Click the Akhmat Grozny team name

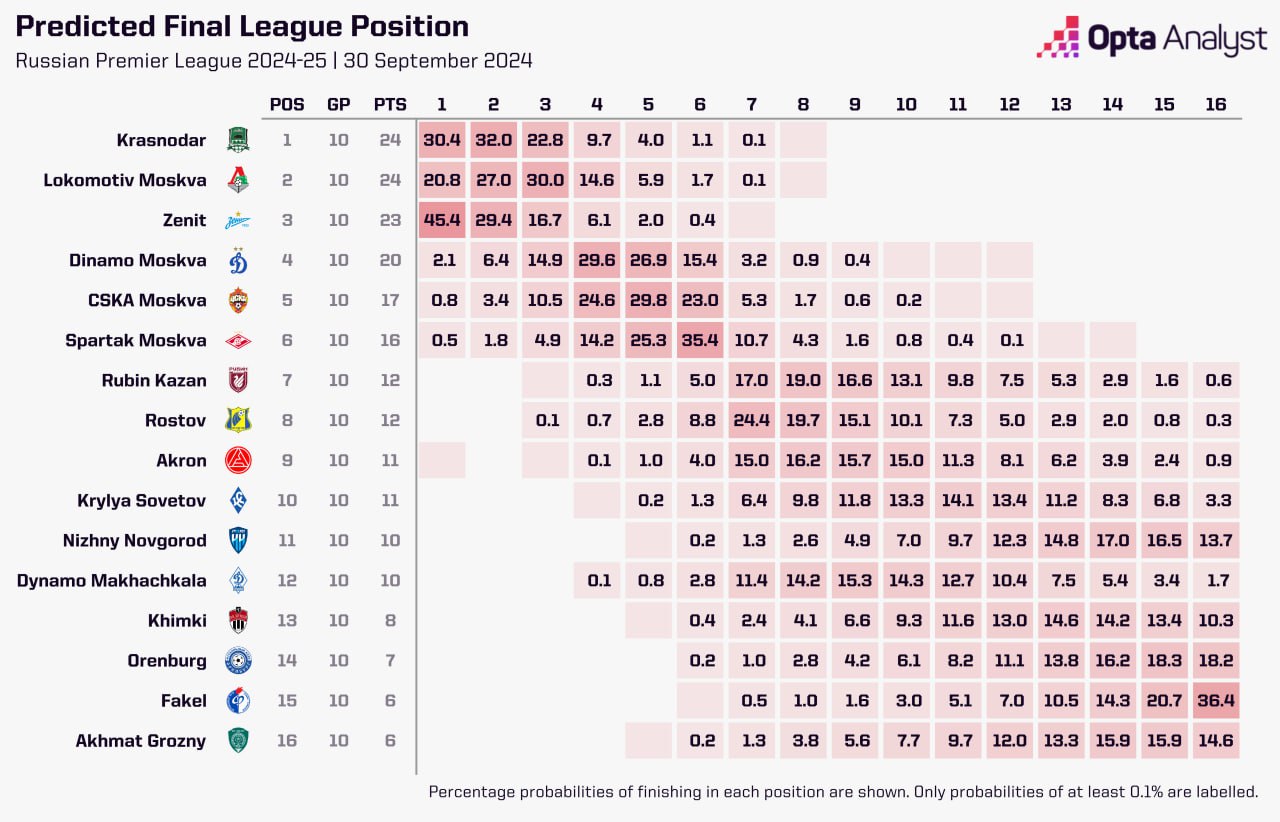click(x=141, y=741)
